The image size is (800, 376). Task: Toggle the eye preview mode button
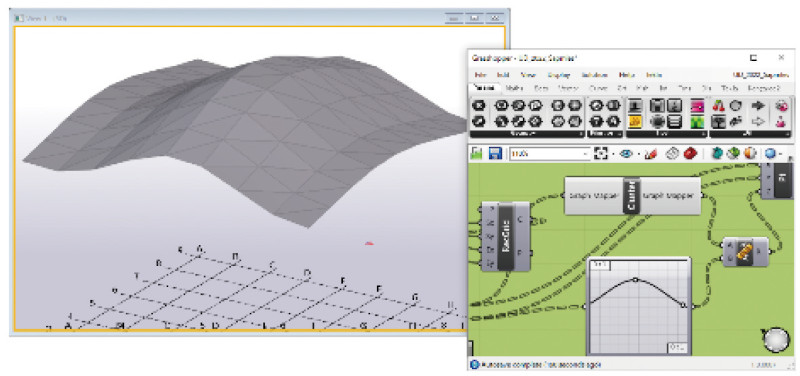[626, 154]
